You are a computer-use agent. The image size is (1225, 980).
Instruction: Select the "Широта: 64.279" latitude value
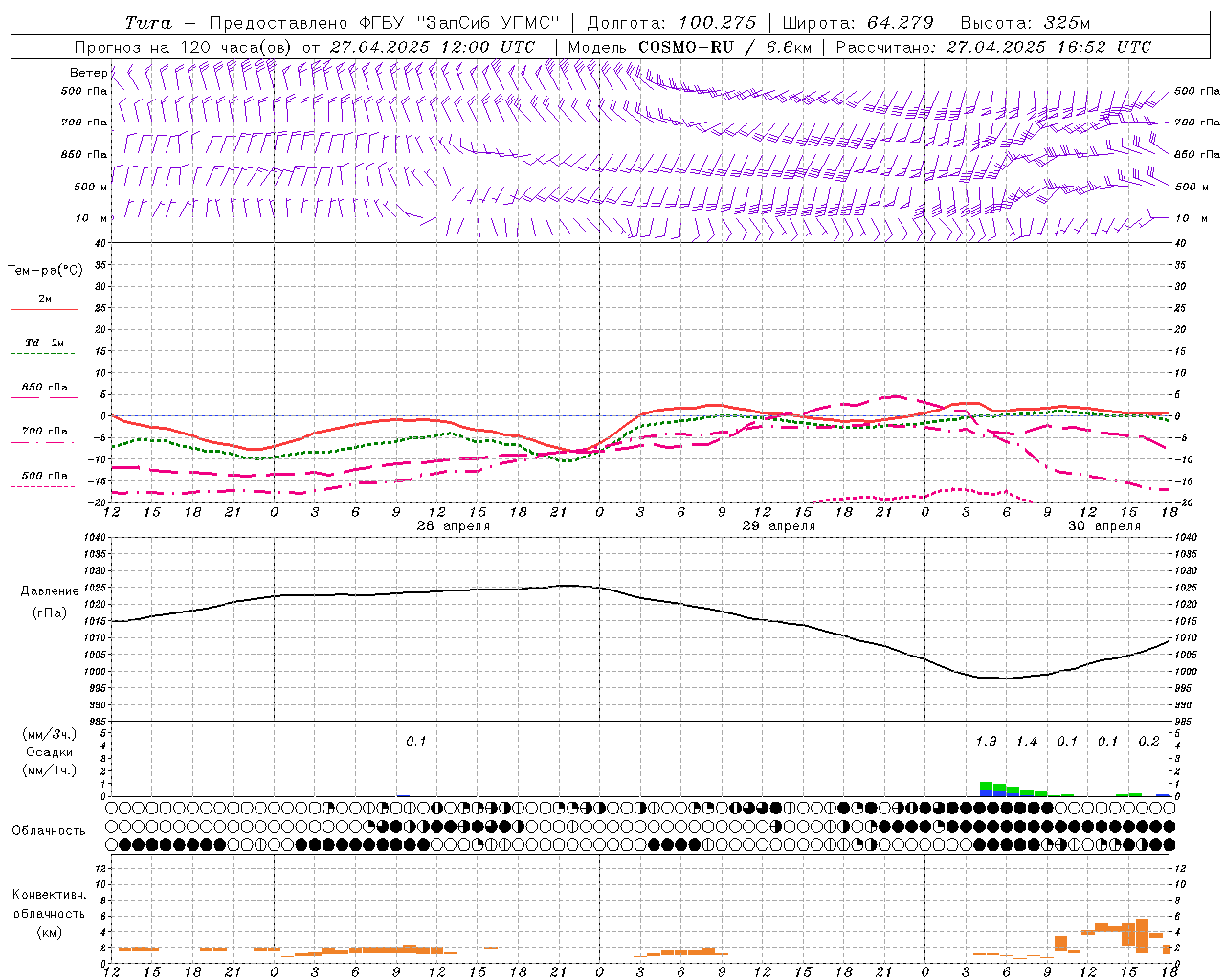click(857, 23)
